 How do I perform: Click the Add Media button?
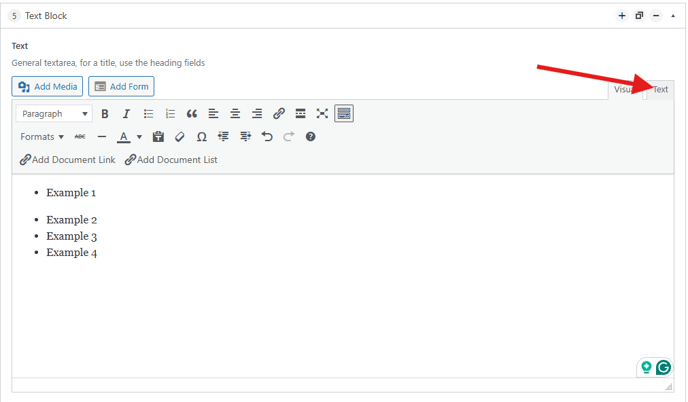click(x=47, y=86)
